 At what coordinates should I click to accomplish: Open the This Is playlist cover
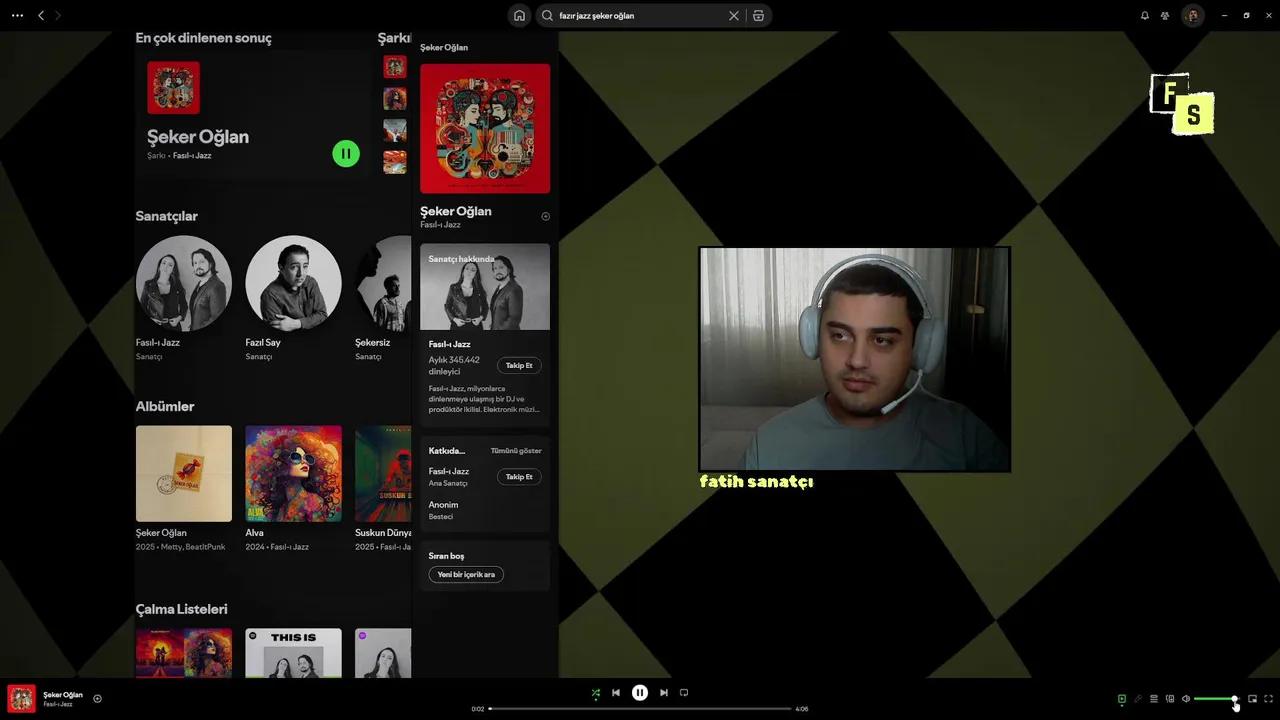(x=293, y=653)
